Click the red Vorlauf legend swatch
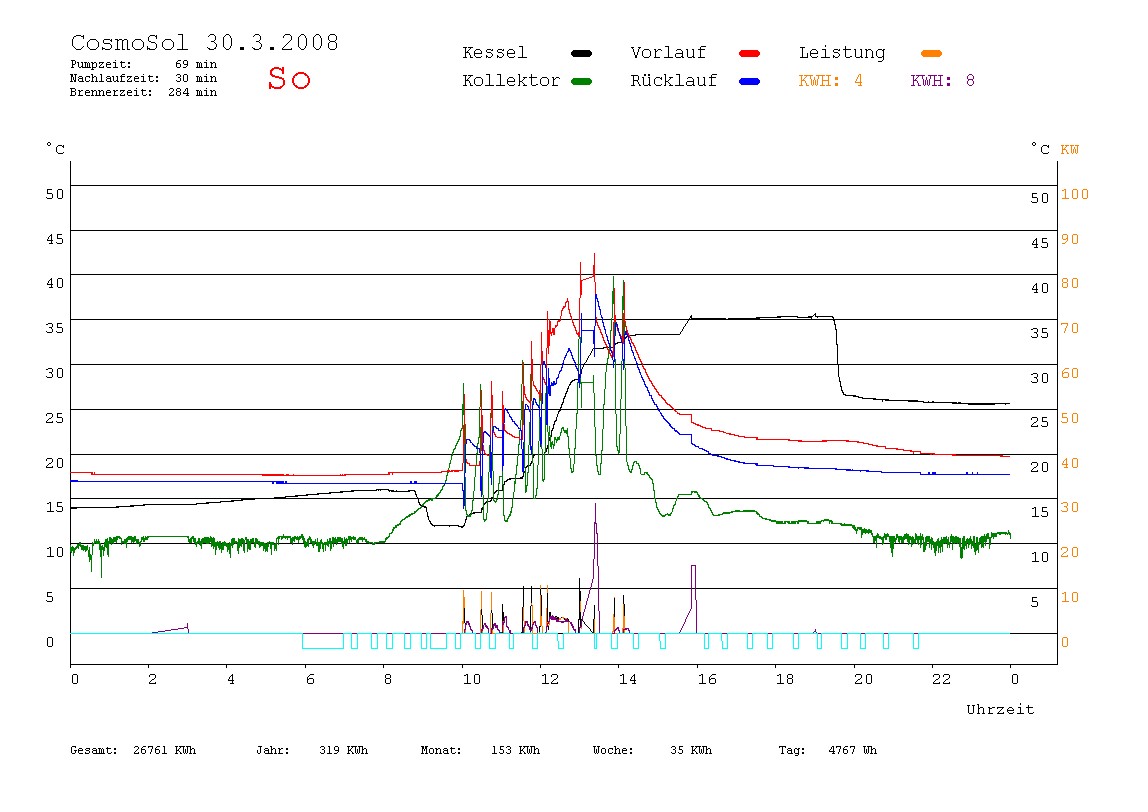Viewport: 1148px width, 812px height. coord(750,53)
